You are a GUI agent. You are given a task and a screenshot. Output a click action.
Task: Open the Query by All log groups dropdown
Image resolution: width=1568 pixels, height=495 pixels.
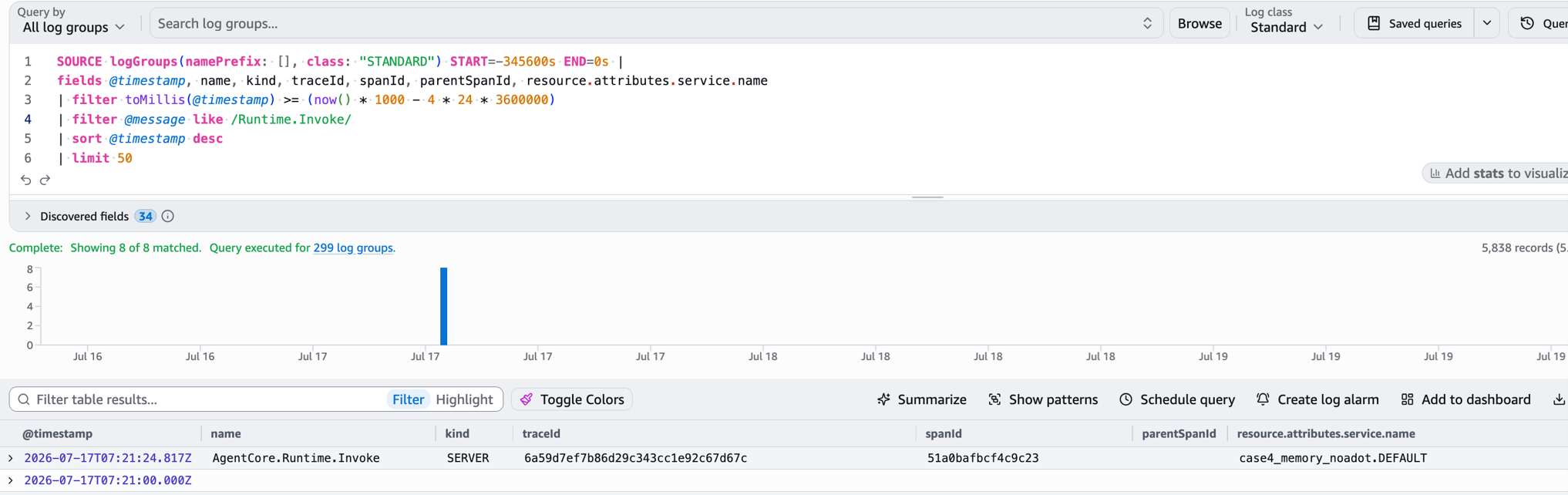73,27
